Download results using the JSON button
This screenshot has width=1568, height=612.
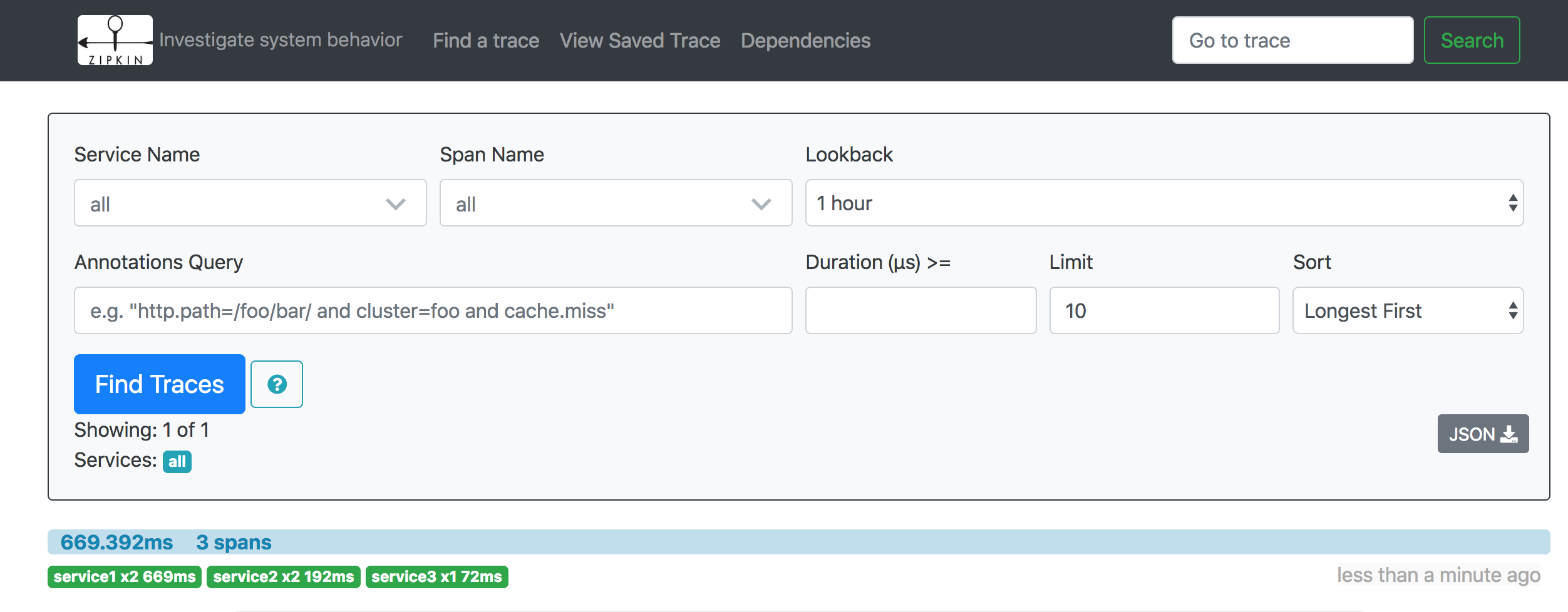point(1483,434)
